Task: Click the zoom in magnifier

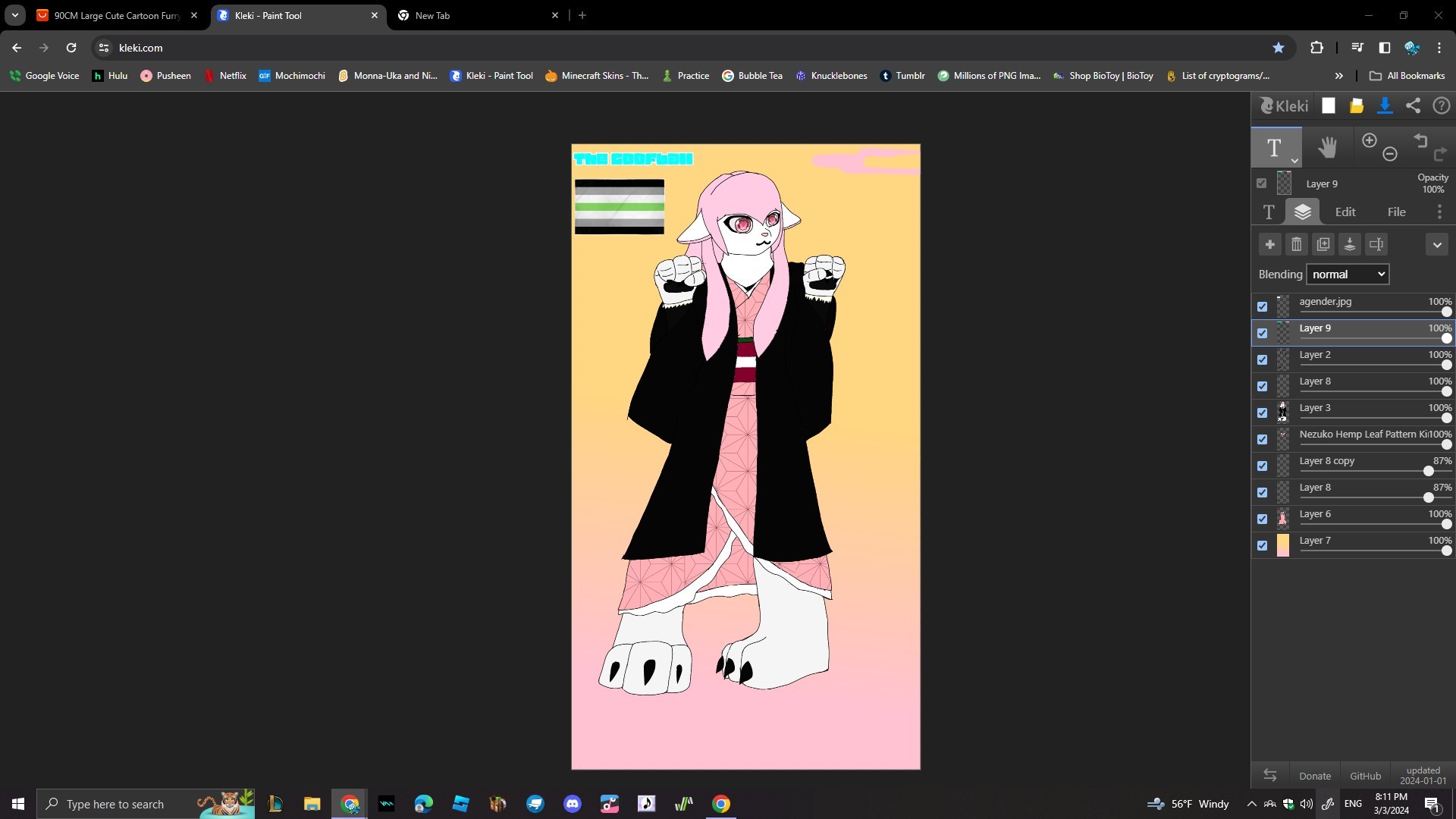Action: (x=1370, y=141)
